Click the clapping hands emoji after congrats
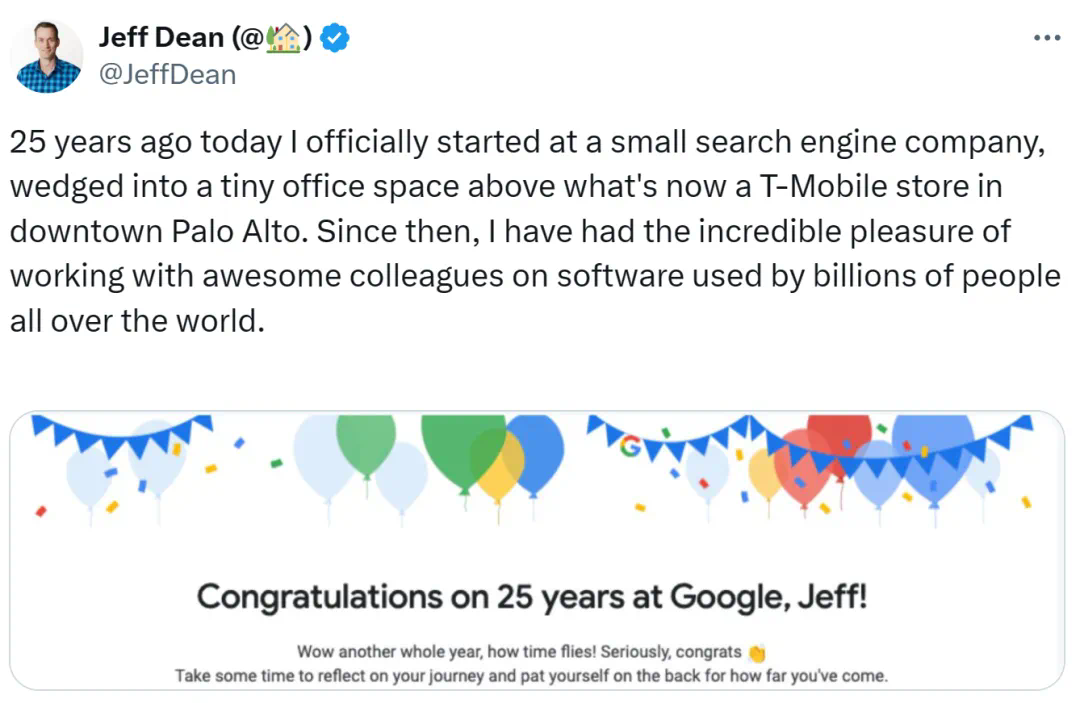The image size is (1080, 703). click(x=757, y=652)
